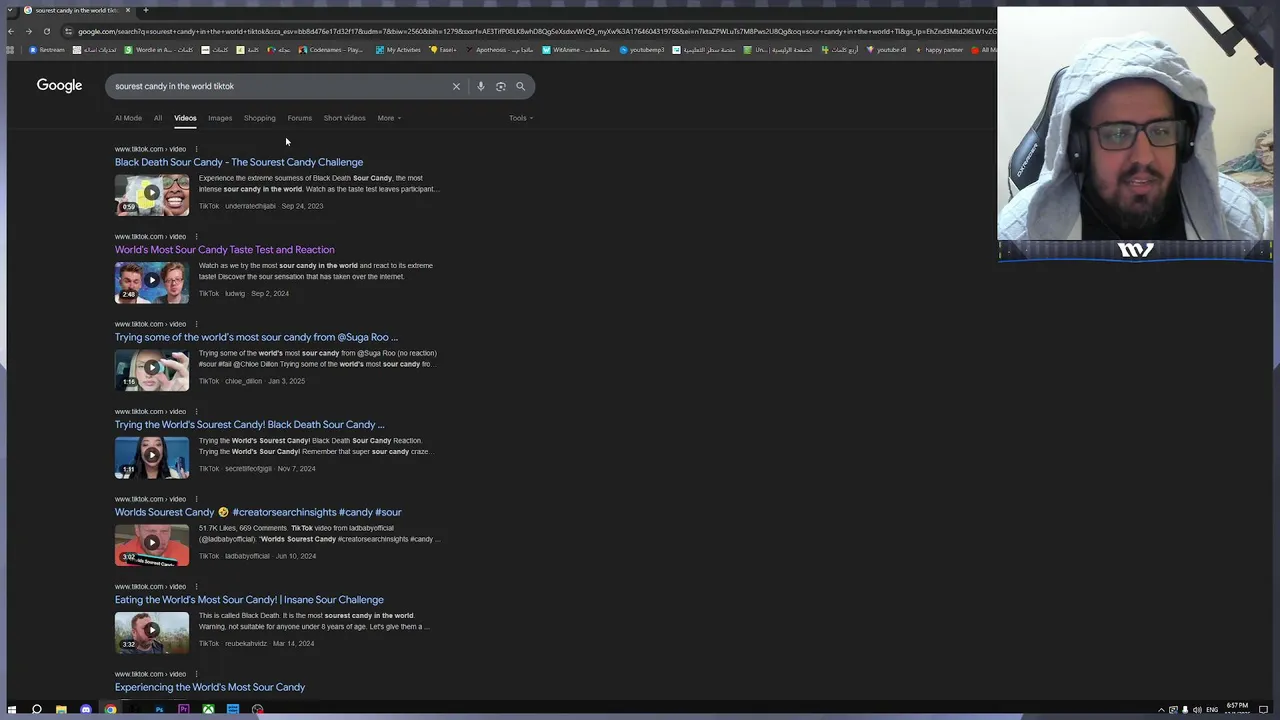The image size is (1280, 720).
Task: Open a new browser tab with the plus icon
Action: tap(145, 10)
